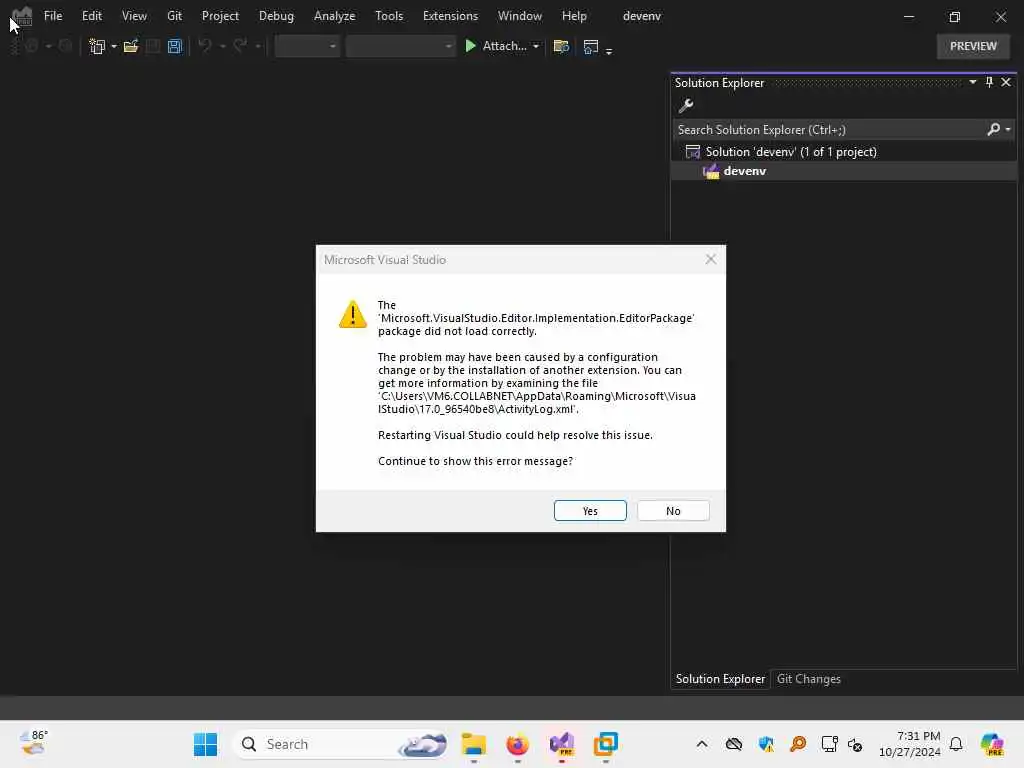Open the File menu
1024x768 pixels.
[53, 16]
